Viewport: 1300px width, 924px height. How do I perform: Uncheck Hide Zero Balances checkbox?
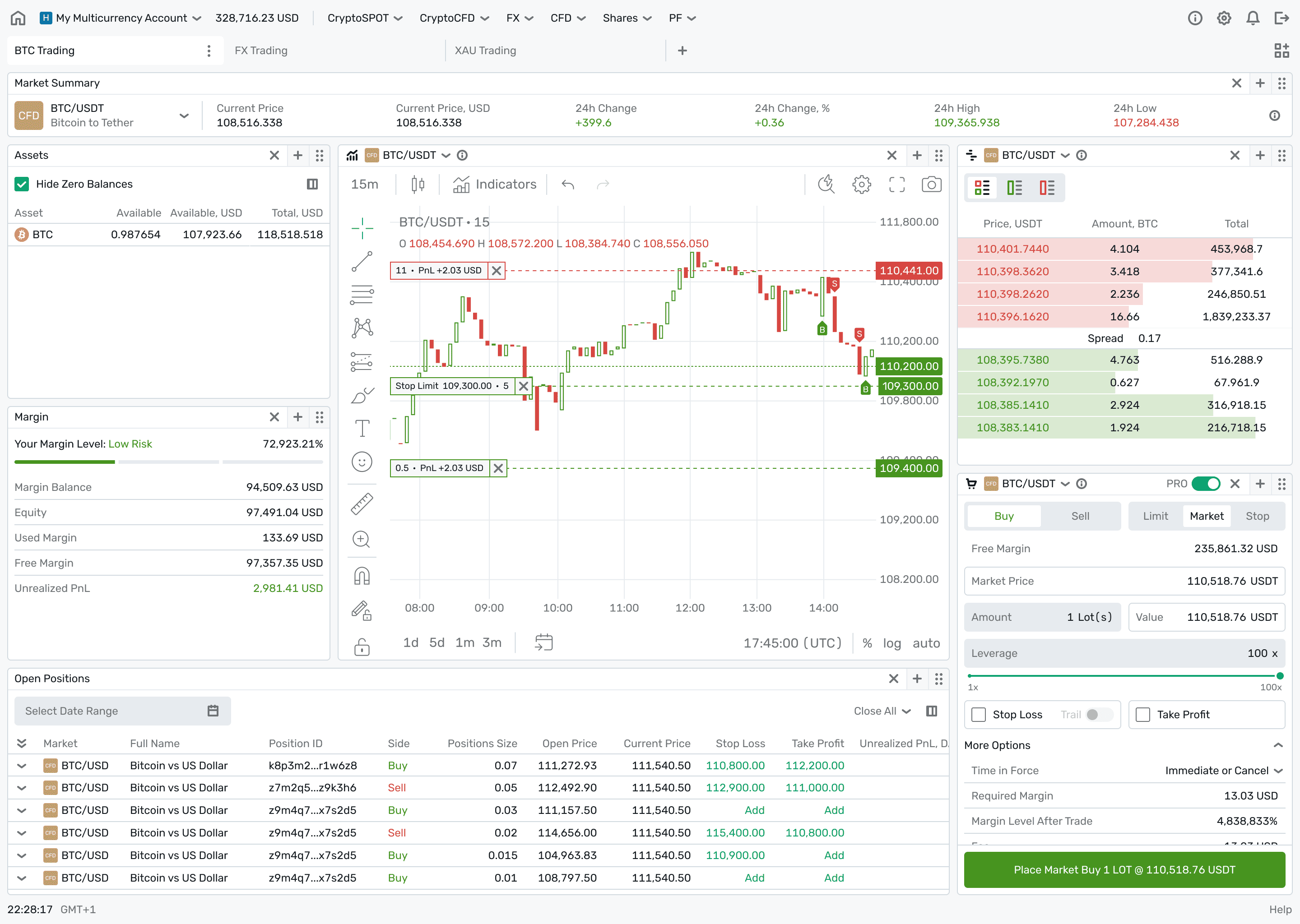point(22,184)
